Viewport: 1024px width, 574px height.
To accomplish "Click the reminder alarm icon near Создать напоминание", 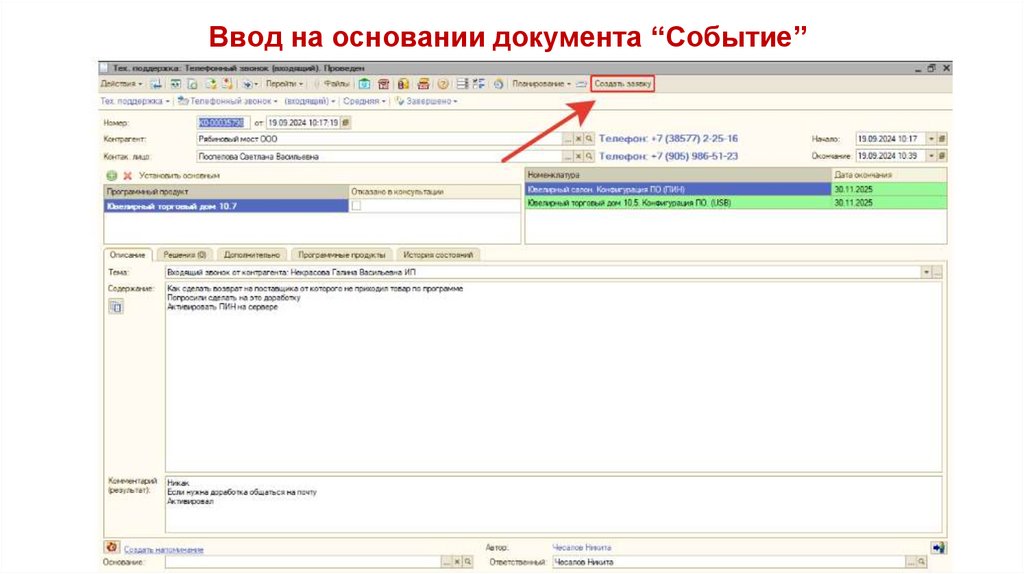I will pyautogui.click(x=112, y=547).
